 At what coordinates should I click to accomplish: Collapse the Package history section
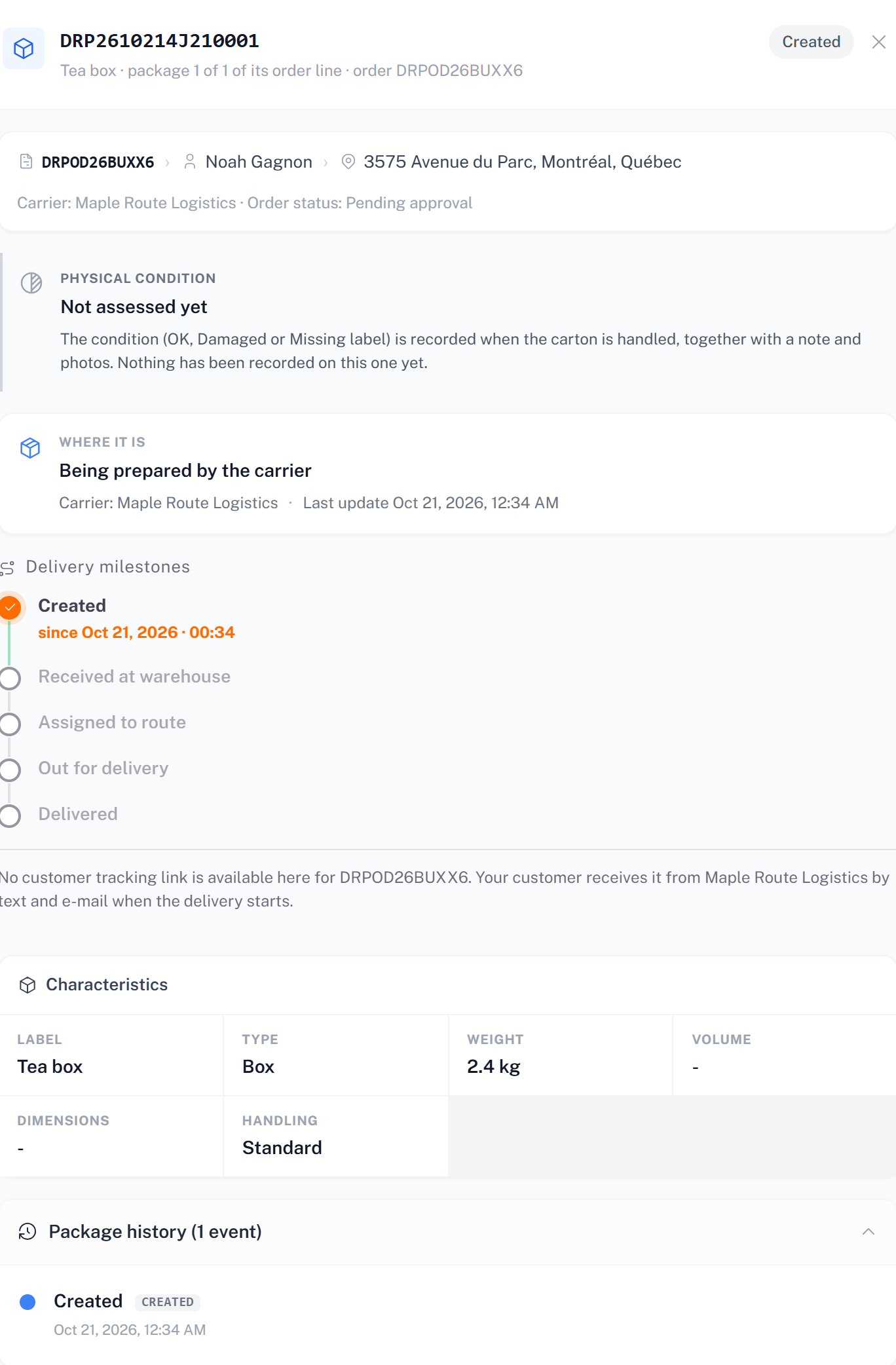tap(868, 1231)
